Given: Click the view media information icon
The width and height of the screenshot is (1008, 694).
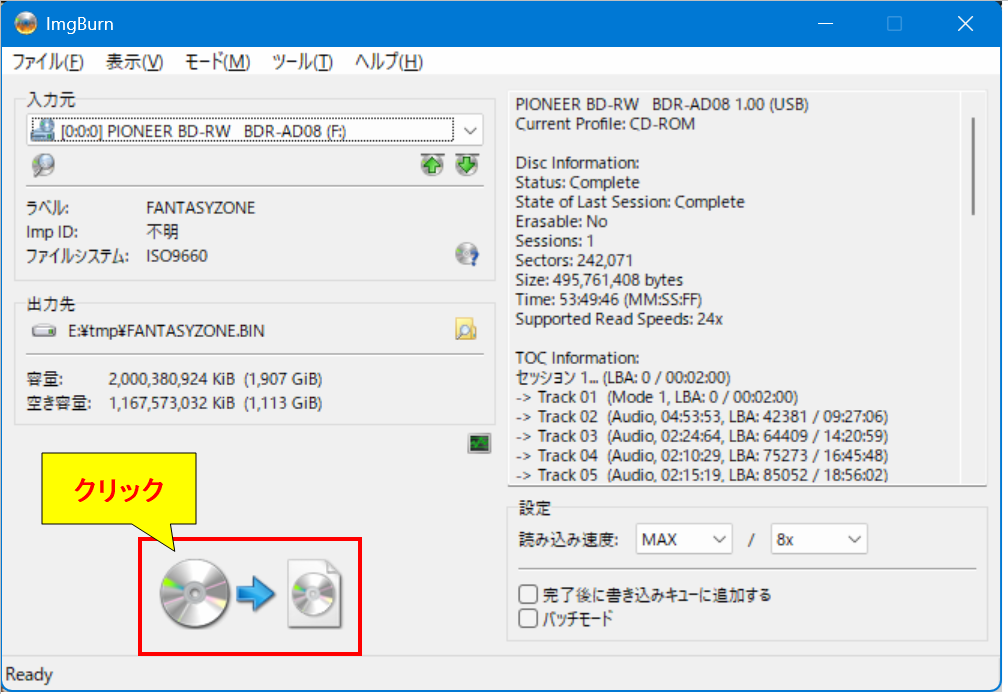Looking at the screenshot, I should tap(43, 165).
